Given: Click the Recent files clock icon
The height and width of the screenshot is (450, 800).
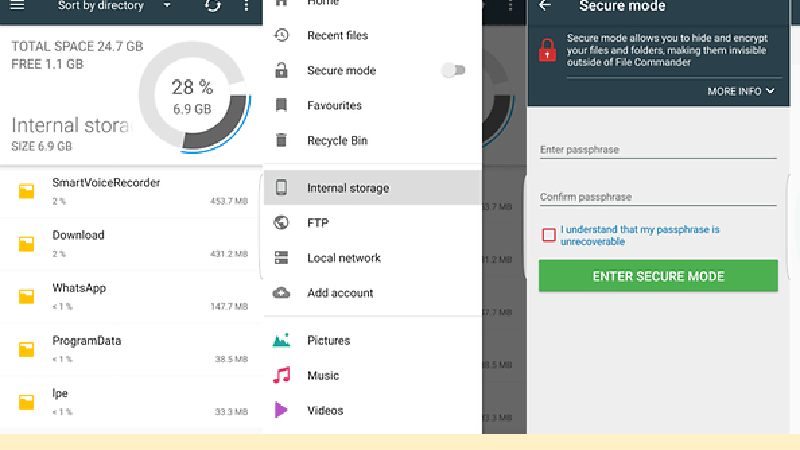Looking at the screenshot, I should point(282,35).
